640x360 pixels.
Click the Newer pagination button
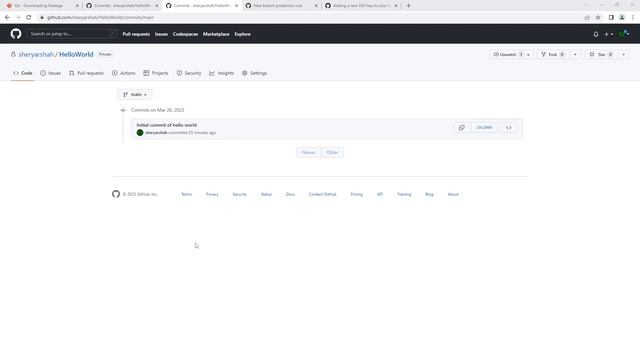tap(308, 152)
